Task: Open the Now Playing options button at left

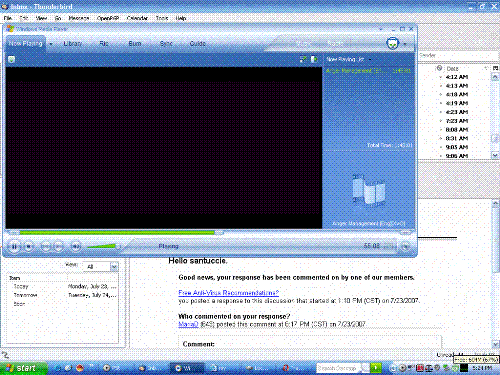Action: [x=12, y=60]
